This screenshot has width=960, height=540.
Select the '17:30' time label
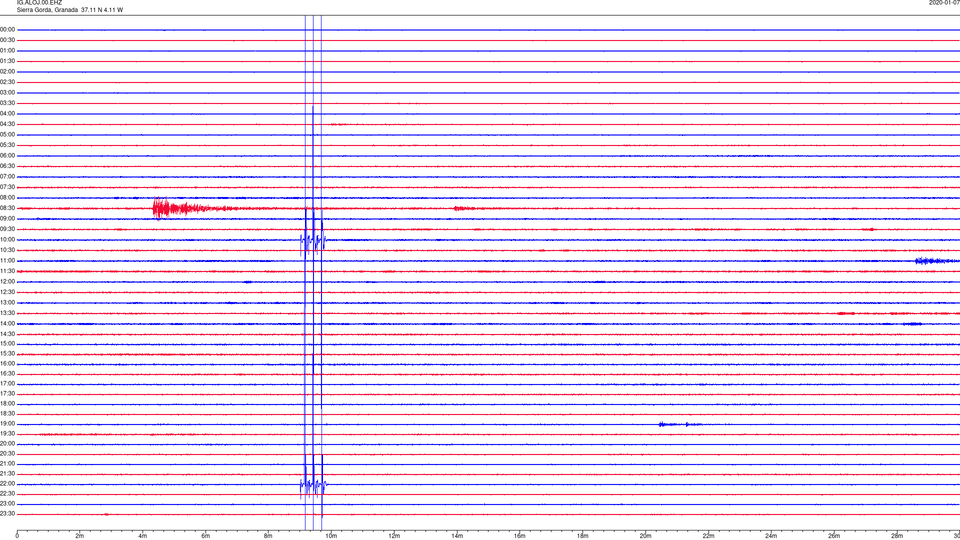point(7,394)
